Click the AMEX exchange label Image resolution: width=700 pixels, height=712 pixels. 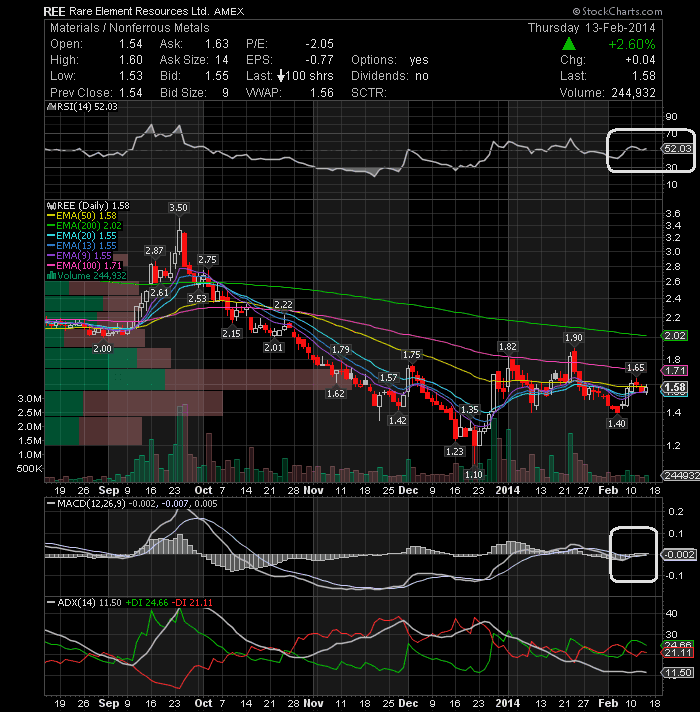click(229, 12)
